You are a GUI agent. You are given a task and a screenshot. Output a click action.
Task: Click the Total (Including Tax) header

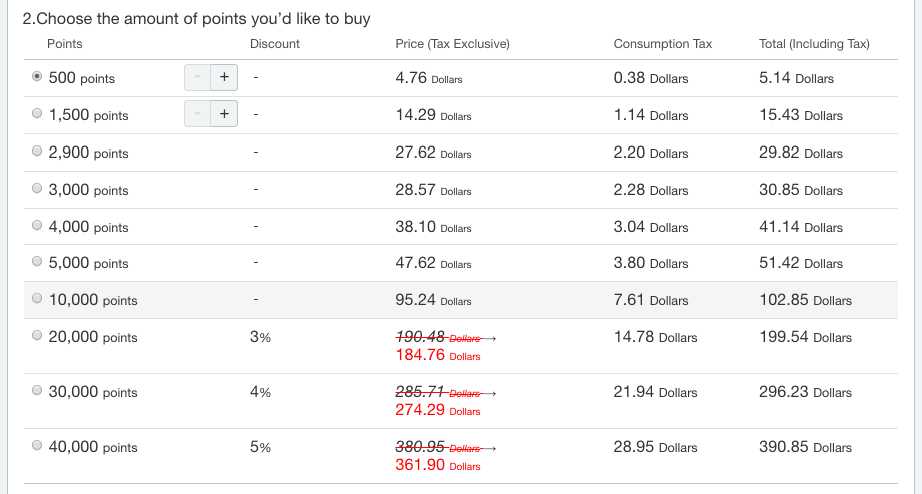tap(814, 44)
